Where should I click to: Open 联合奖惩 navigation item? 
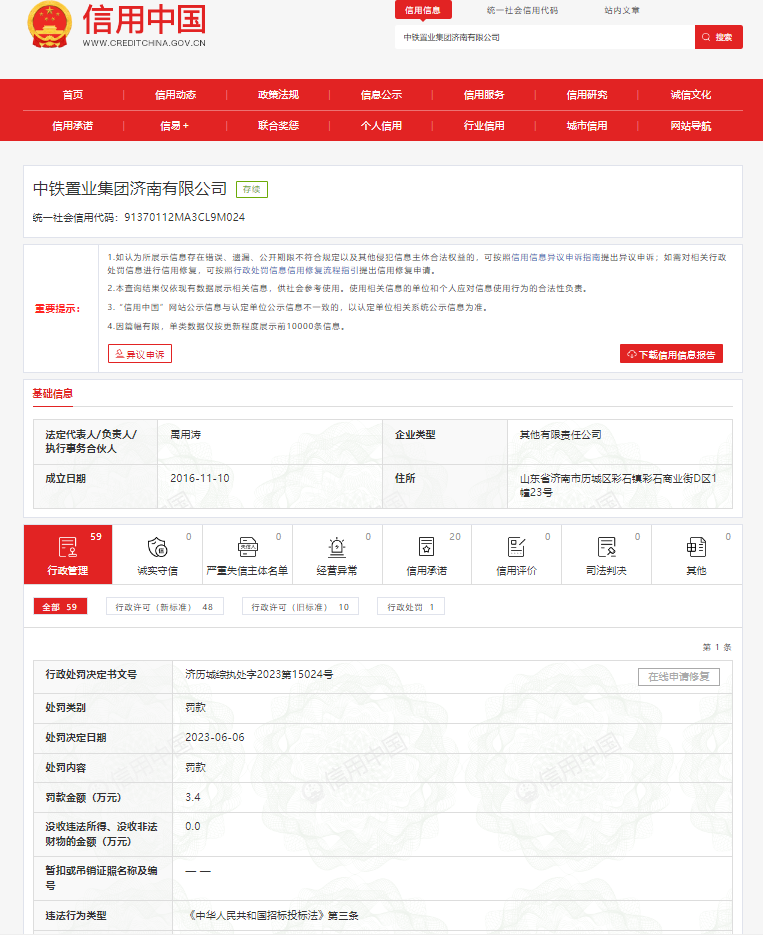(278, 126)
